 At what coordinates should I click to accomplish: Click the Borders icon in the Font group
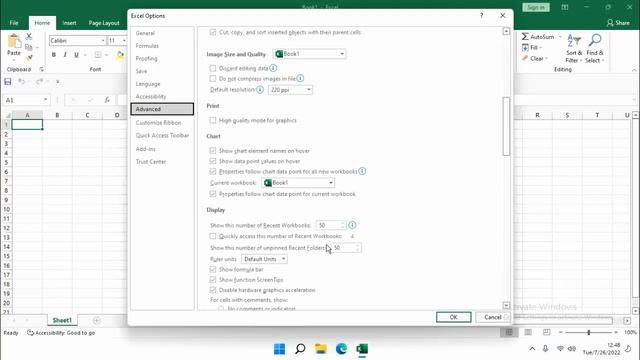98,55
